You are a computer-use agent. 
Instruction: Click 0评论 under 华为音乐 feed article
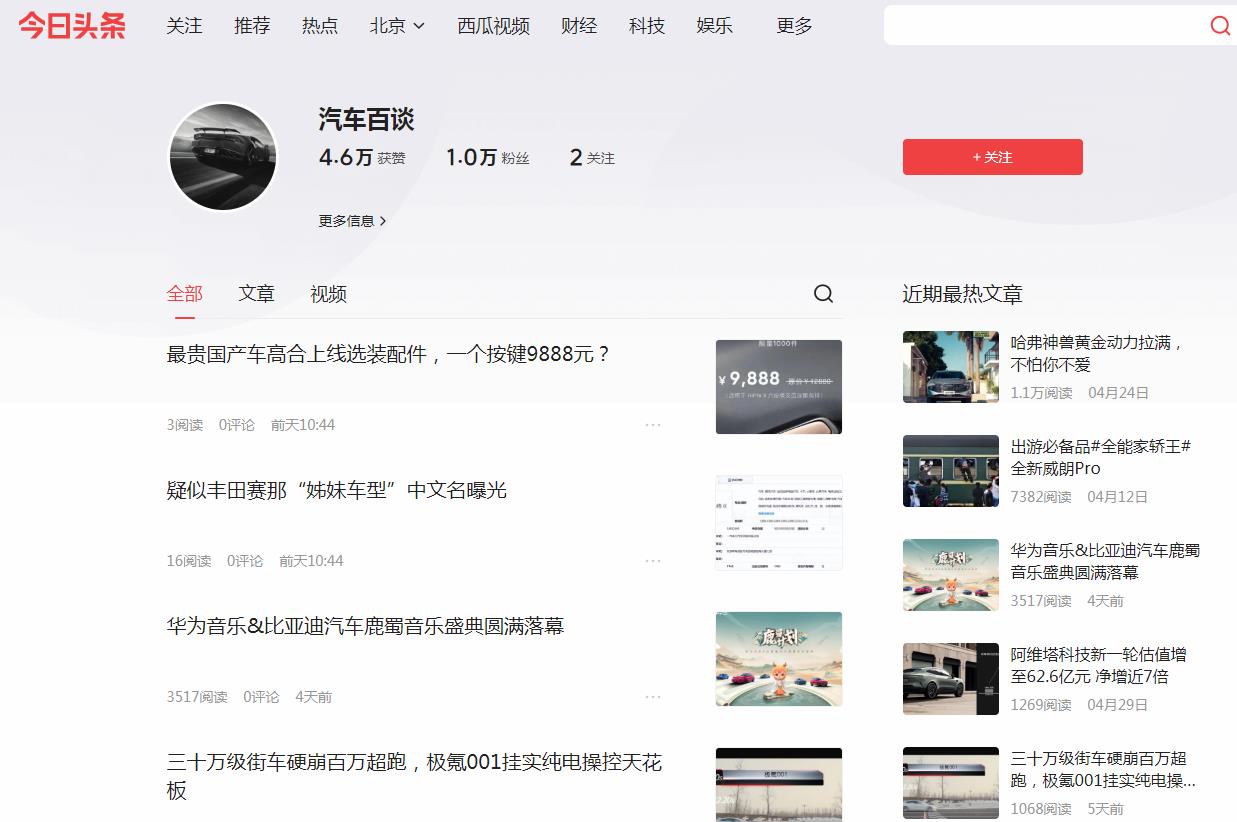click(x=261, y=697)
